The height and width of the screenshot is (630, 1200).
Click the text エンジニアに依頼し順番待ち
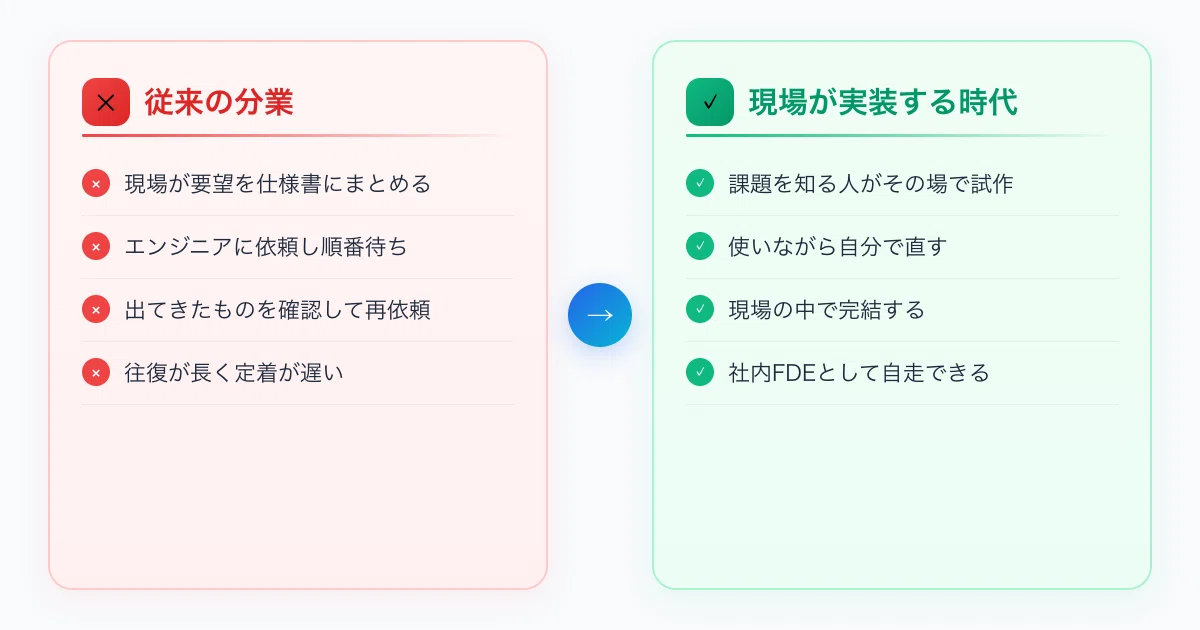pos(266,247)
